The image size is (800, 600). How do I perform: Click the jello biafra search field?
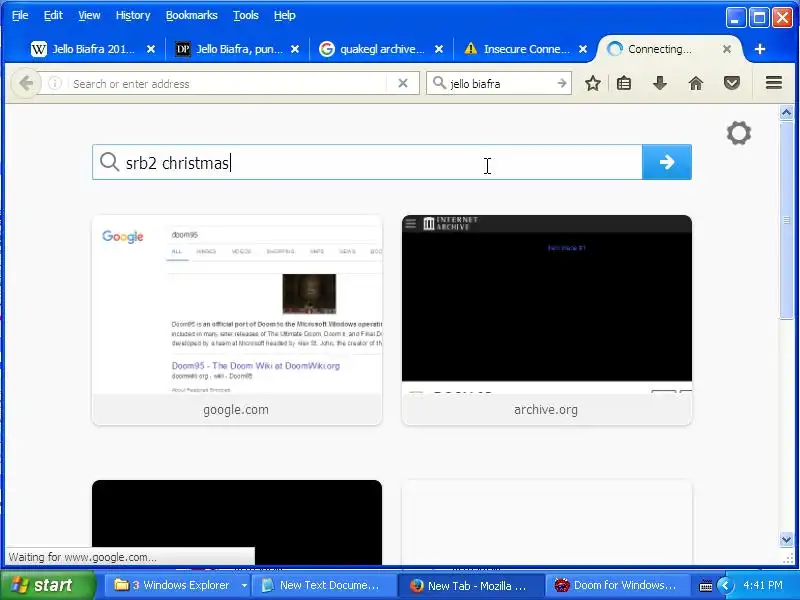tap(500, 83)
